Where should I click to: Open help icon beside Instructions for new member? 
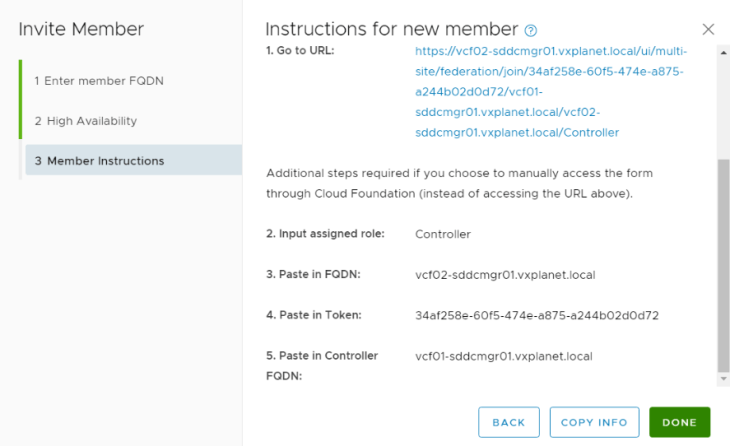(x=530, y=31)
